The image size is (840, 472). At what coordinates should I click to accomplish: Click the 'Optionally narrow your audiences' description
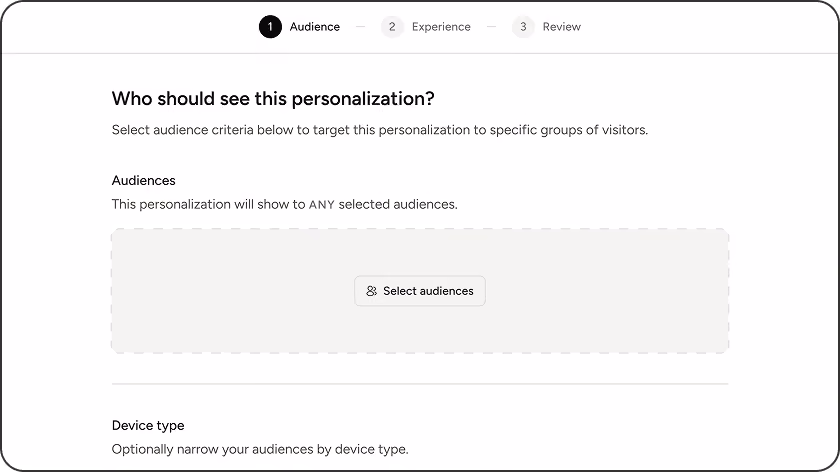260,449
